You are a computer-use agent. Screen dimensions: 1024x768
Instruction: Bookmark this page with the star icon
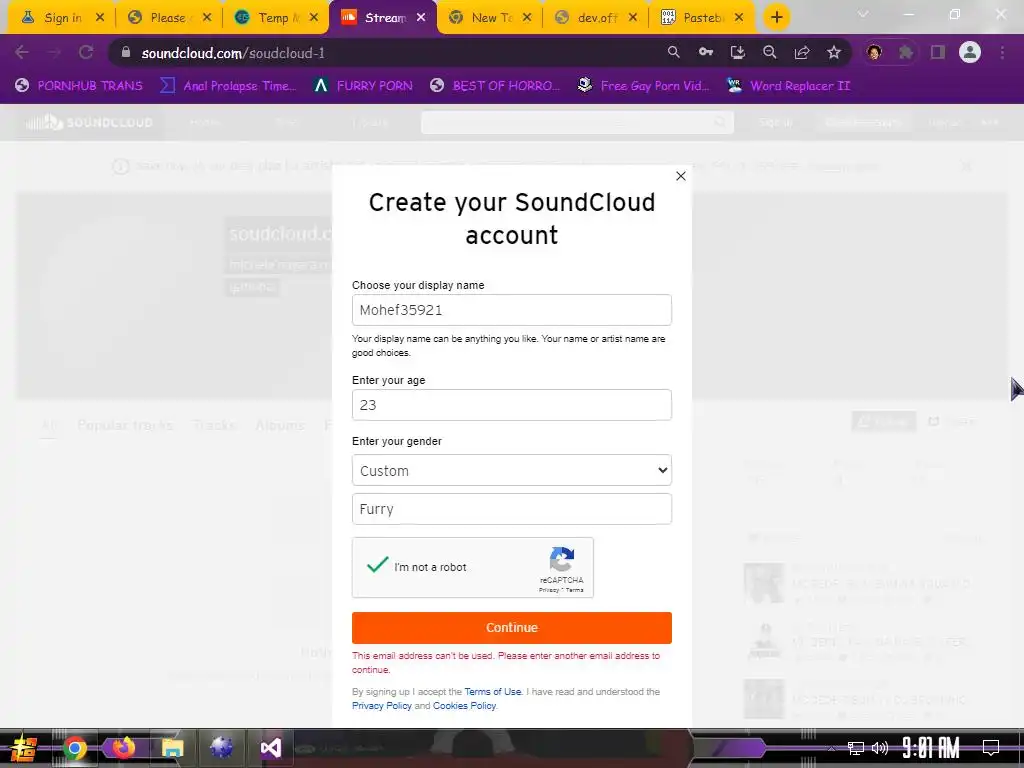click(x=834, y=52)
